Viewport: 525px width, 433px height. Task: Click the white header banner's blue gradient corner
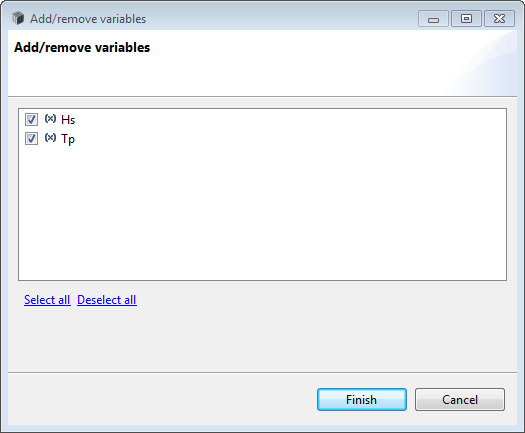click(485, 64)
